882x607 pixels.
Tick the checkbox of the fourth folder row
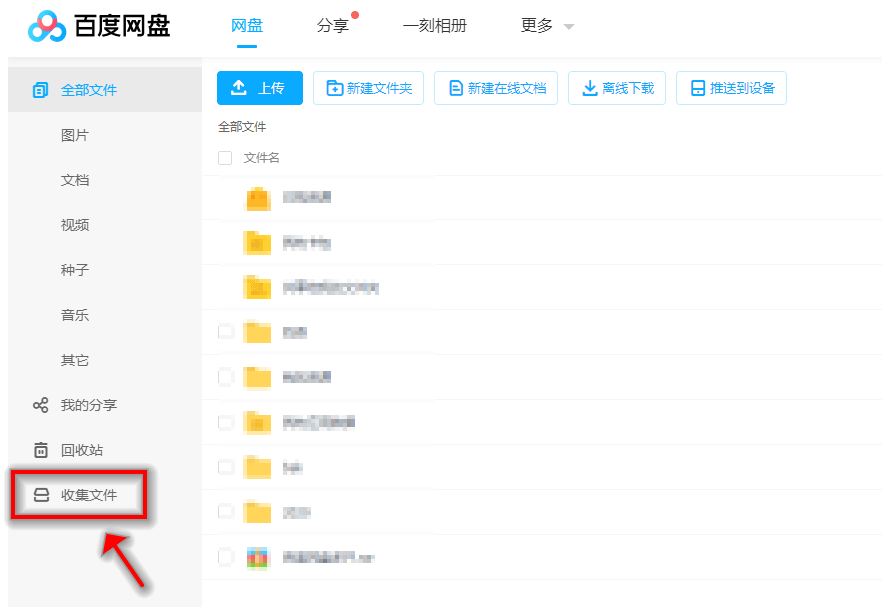click(x=225, y=331)
